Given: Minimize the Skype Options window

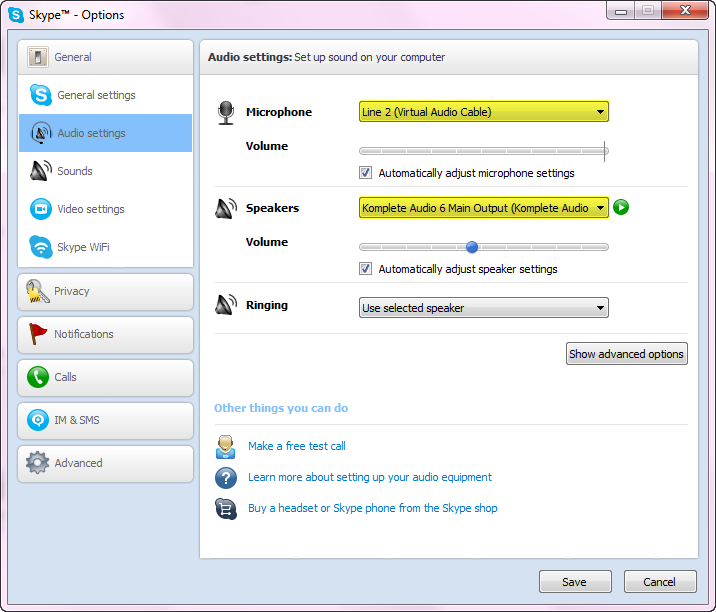Looking at the screenshot, I should coord(621,11).
